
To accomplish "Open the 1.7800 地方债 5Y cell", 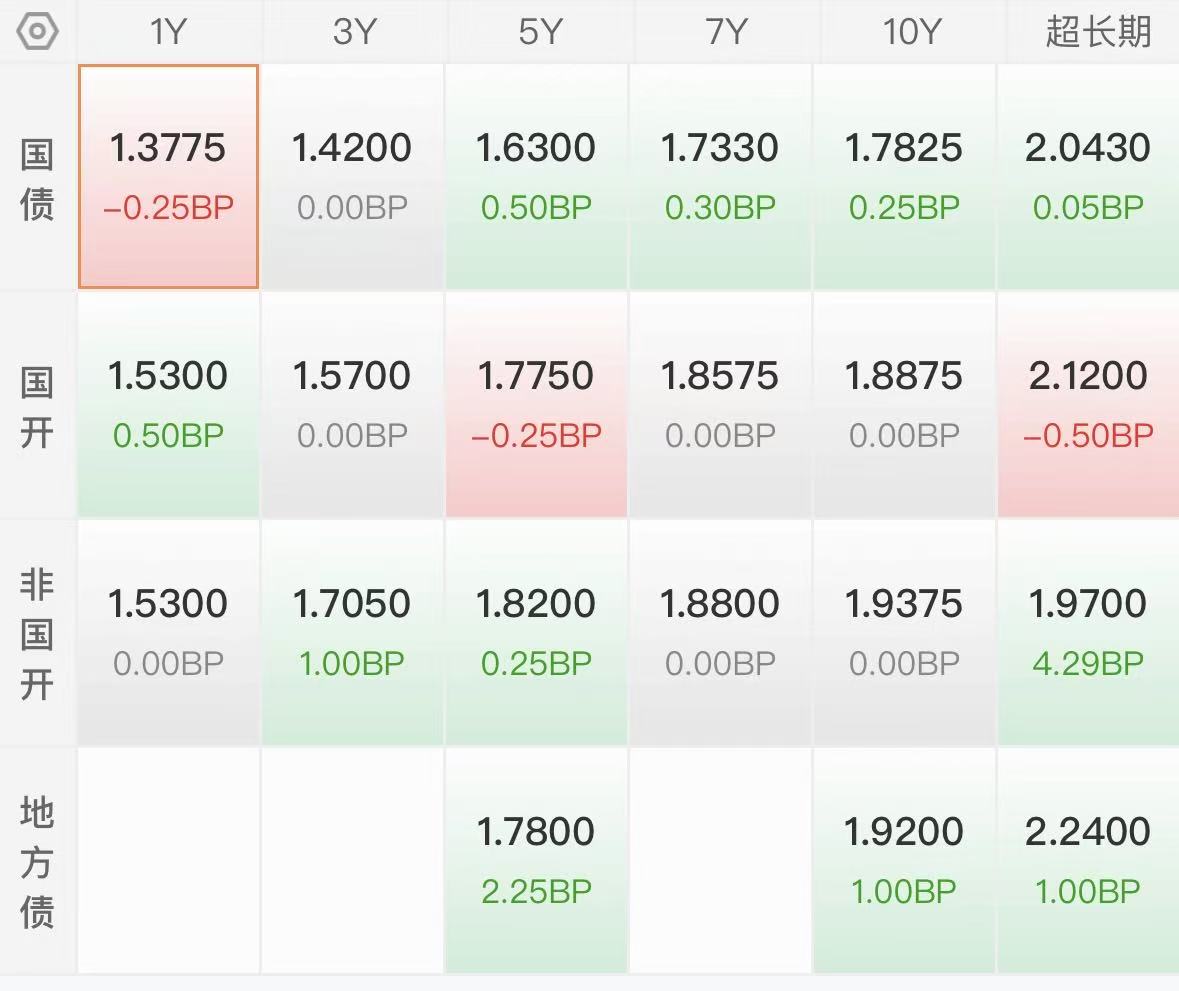I will [536, 860].
